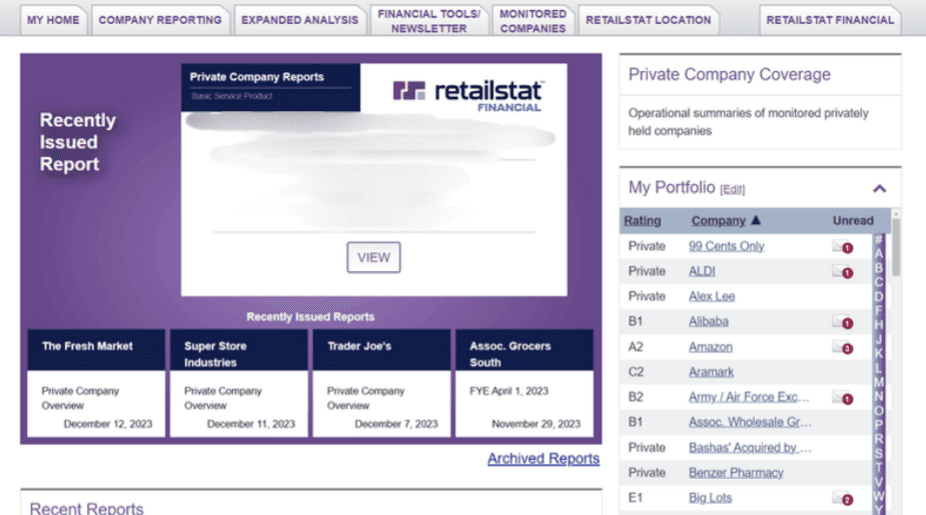The image size is (926, 515).
Task: Click the retailstat Financial logo
Action: [467, 95]
